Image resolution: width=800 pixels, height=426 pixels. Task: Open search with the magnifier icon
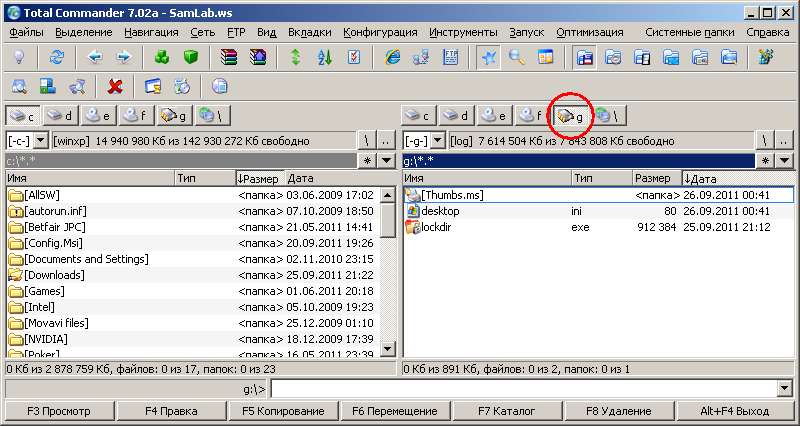coord(517,57)
